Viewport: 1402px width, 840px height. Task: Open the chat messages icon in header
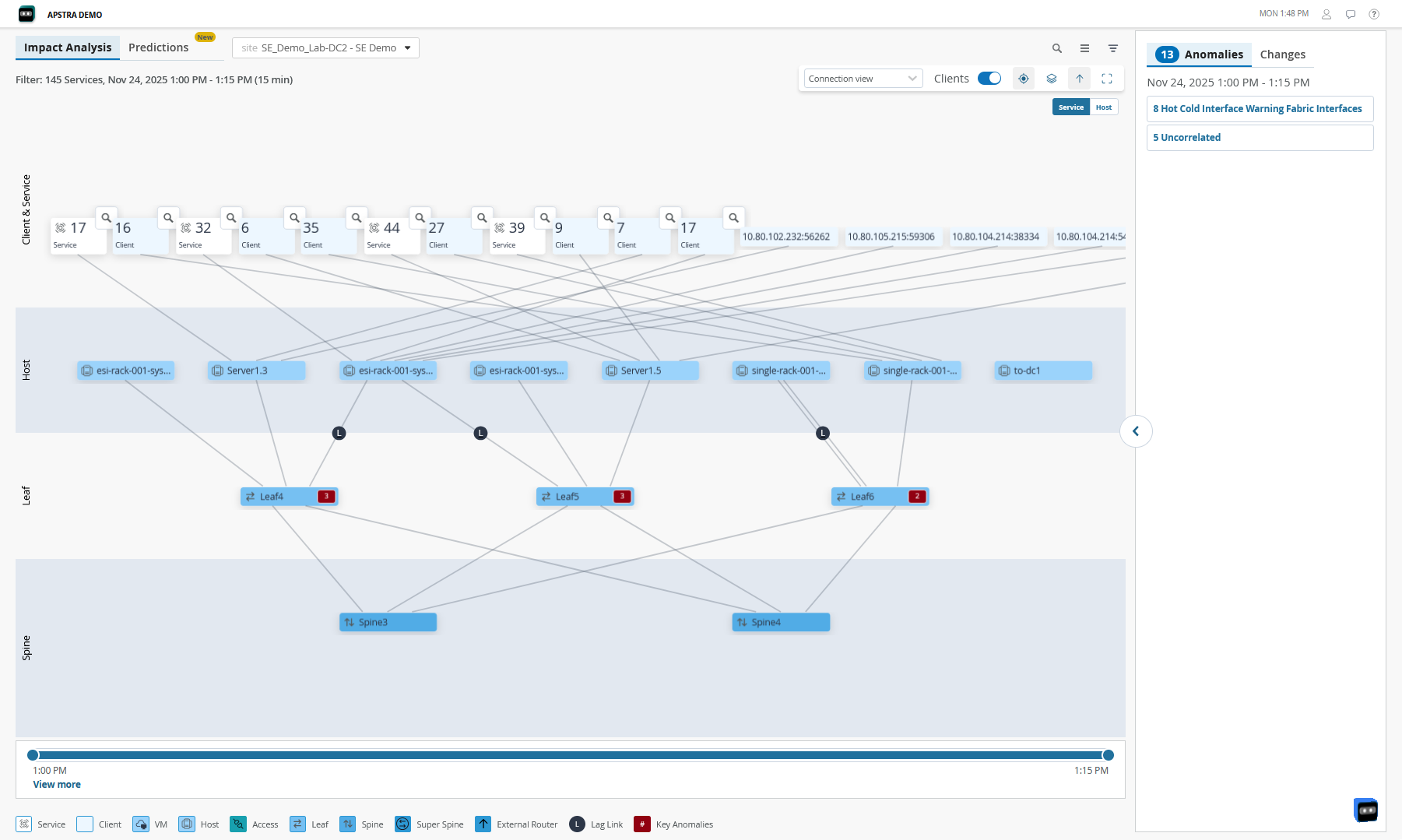click(x=1351, y=14)
